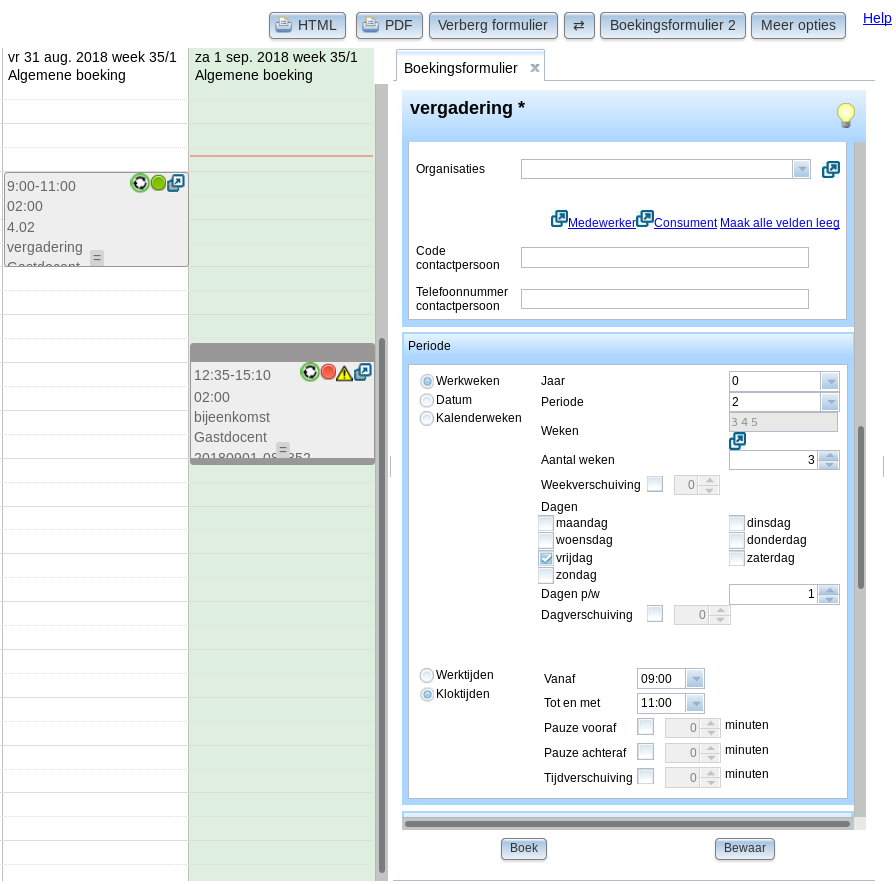Enable the Dagverschuiving checkbox

[655, 614]
